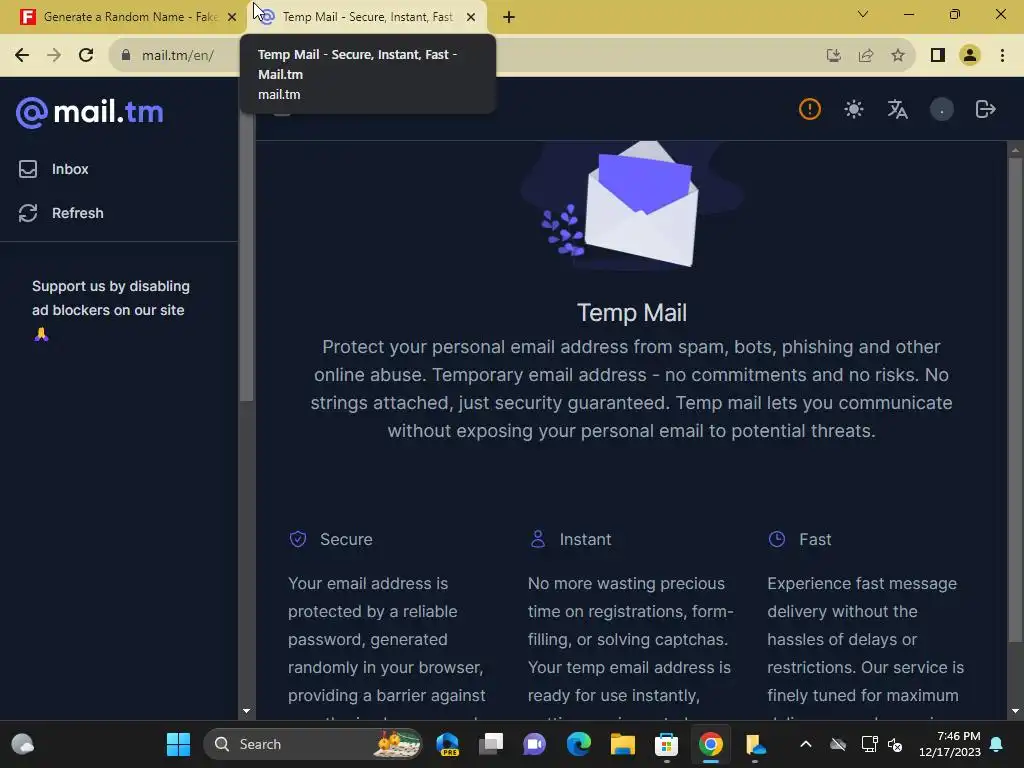Click the main page vertical scrollbar
This screenshot has width=1024, height=768.
[x=1015, y=400]
